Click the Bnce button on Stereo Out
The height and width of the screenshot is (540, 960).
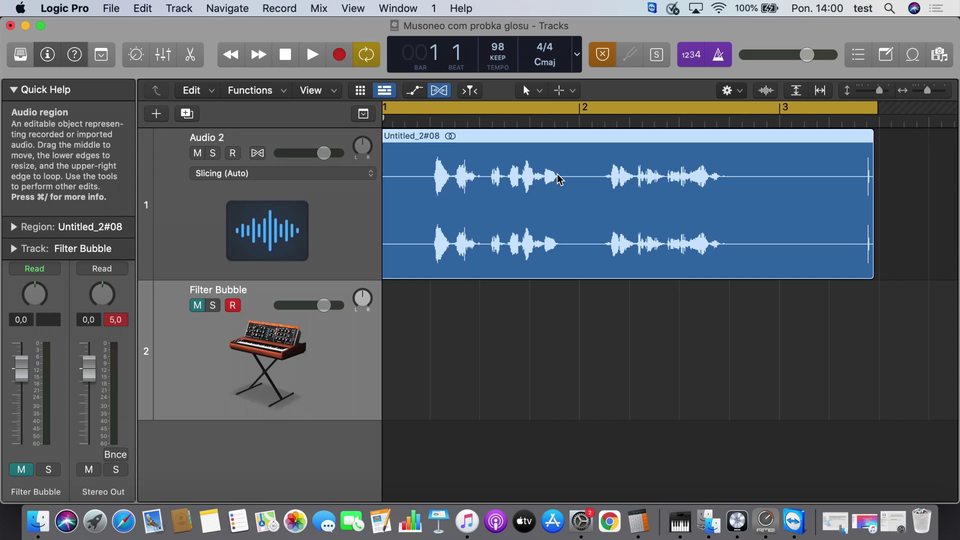115,454
